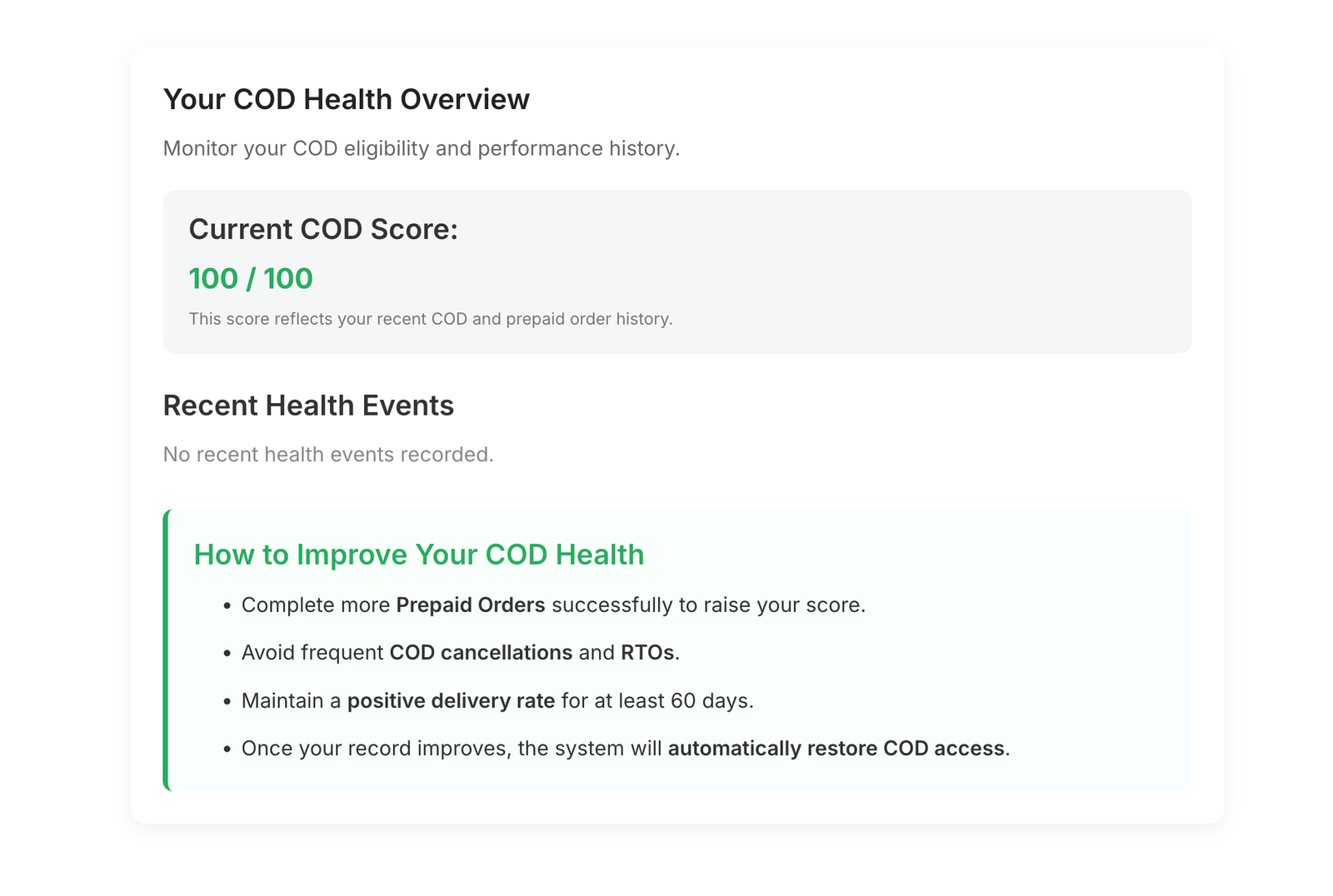Viewport: 1333px width, 896px height.
Task: Click the bullet before "Maintain a positive delivery rate"
Action: pyautogui.click(x=227, y=702)
